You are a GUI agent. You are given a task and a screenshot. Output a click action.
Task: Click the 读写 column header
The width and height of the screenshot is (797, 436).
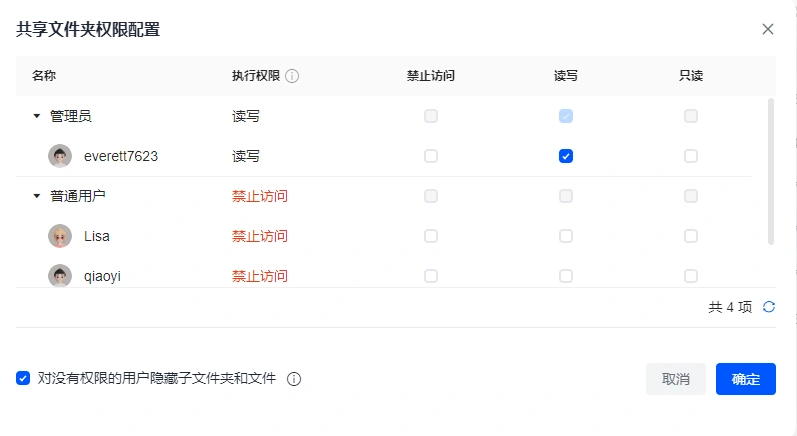click(x=566, y=76)
